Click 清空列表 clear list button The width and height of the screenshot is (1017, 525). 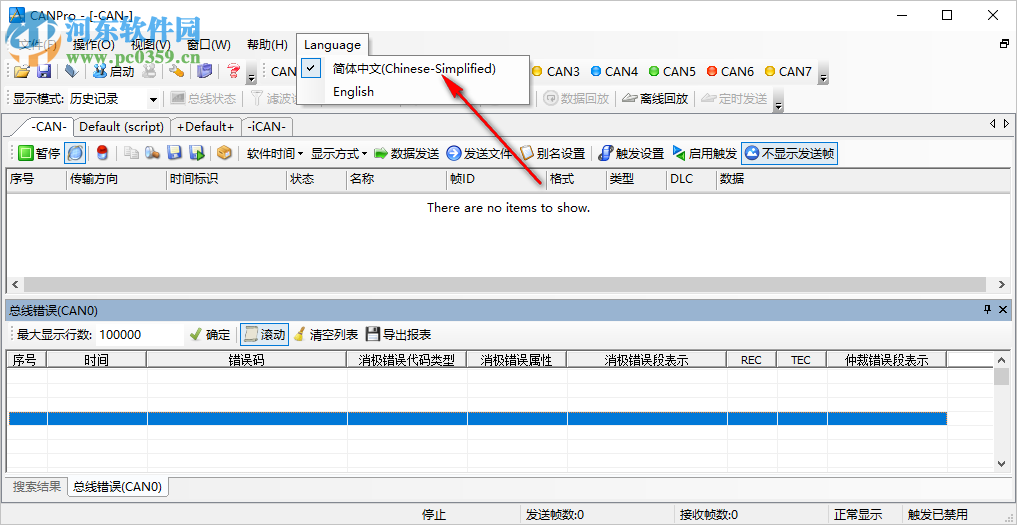(x=326, y=335)
